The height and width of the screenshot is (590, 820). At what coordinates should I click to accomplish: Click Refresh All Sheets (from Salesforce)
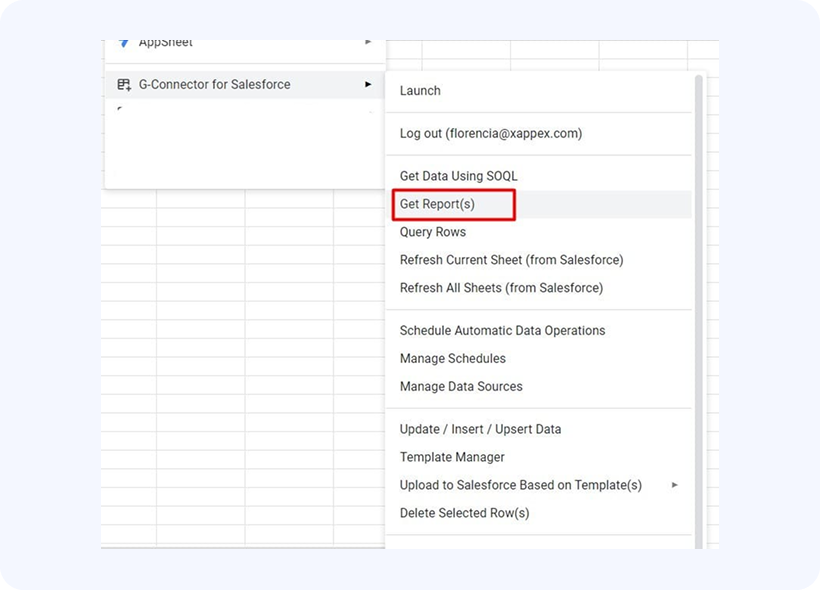coord(501,288)
